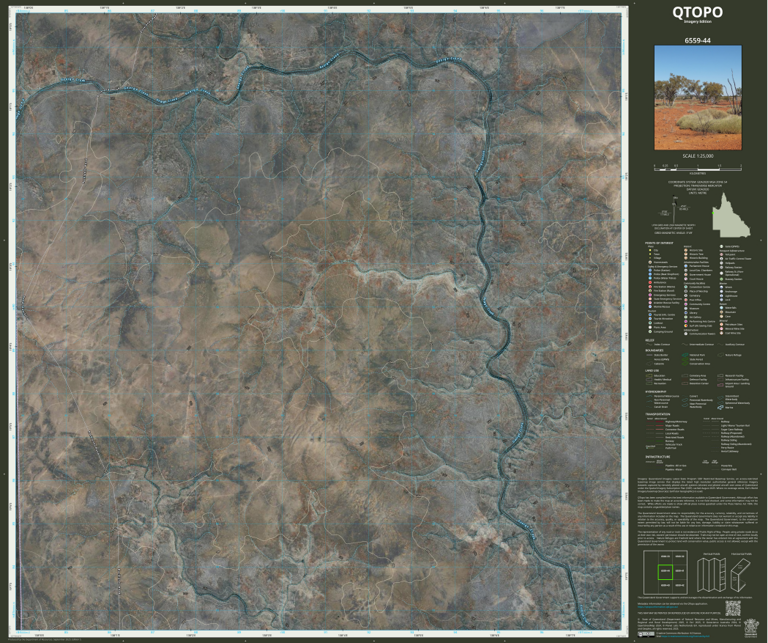
Task: Click the Homestead legend icon
Action: point(650,262)
